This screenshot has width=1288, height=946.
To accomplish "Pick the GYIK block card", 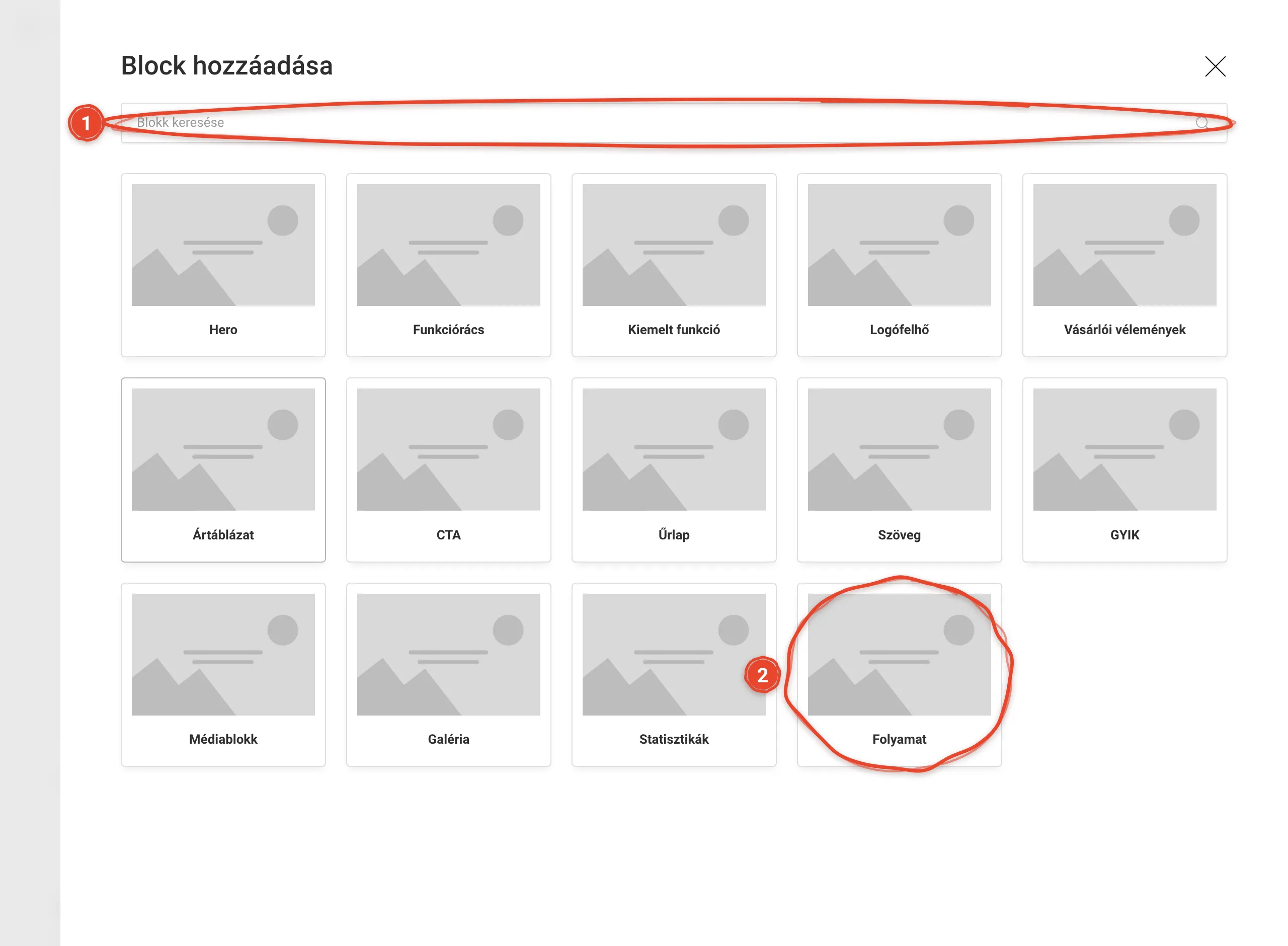I will point(1124,469).
